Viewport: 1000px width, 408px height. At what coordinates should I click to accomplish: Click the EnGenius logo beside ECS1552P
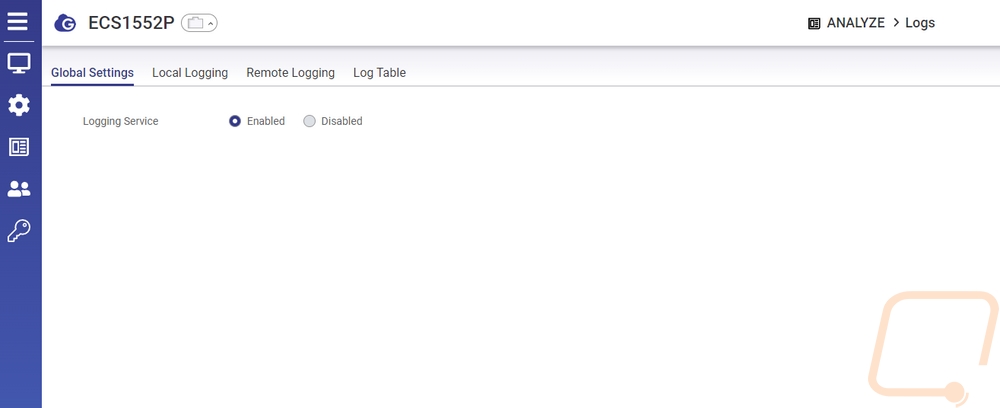(66, 23)
